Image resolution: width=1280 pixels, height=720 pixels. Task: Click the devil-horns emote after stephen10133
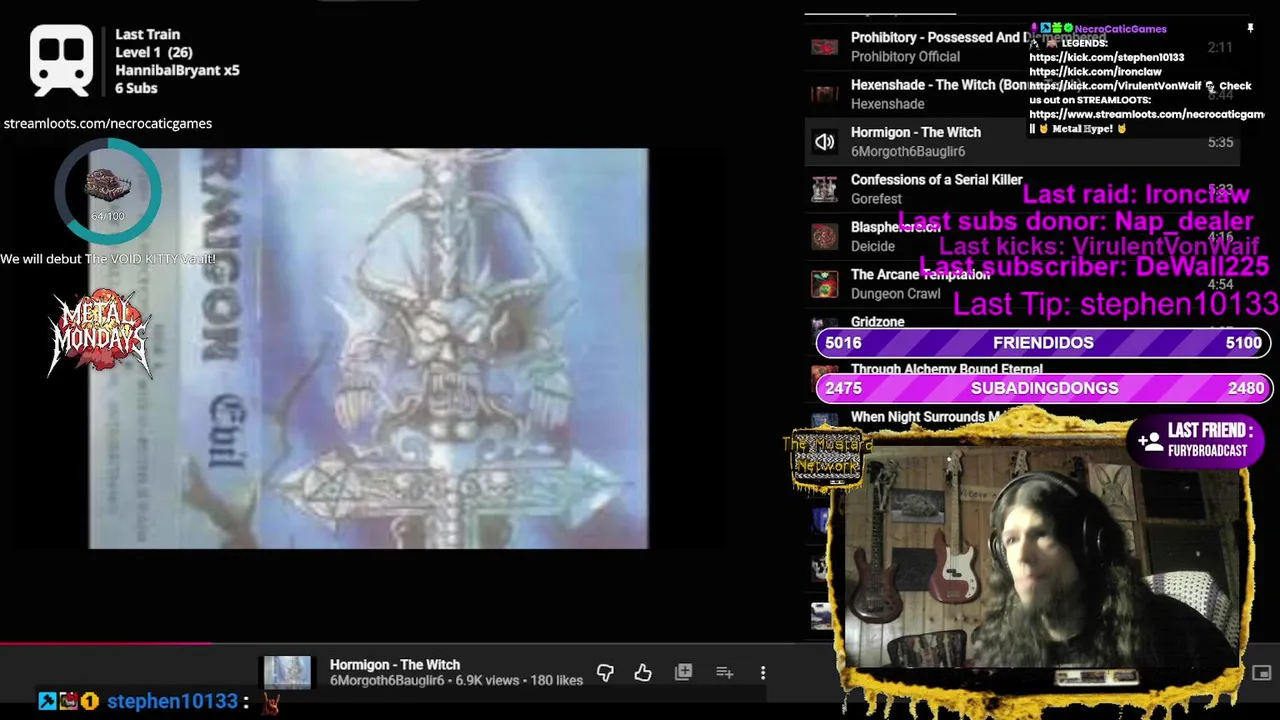pyautogui.click(x=270, y=702)
